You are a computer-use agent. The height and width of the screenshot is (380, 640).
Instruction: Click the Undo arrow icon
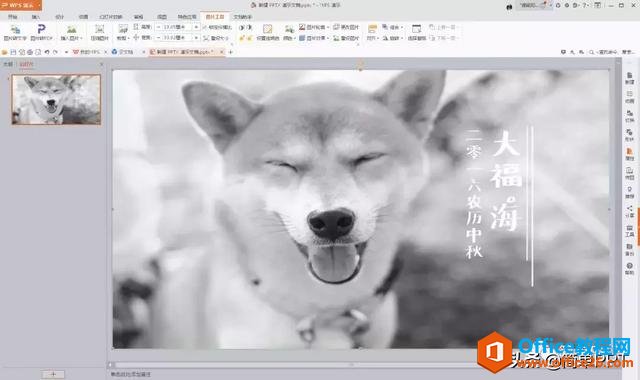[47, 52]
